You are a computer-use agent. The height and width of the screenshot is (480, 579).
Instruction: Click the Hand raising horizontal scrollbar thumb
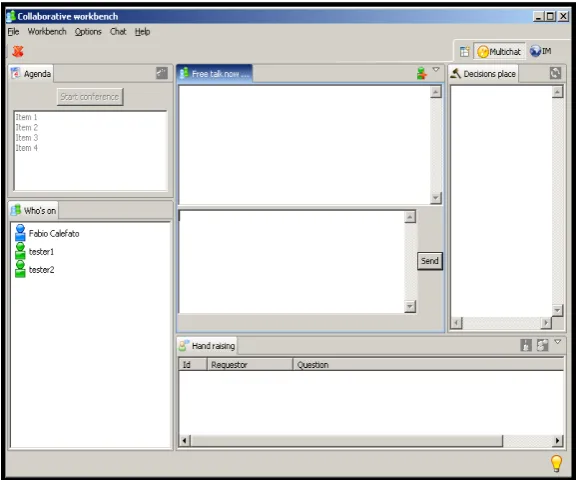click(346, 440)
